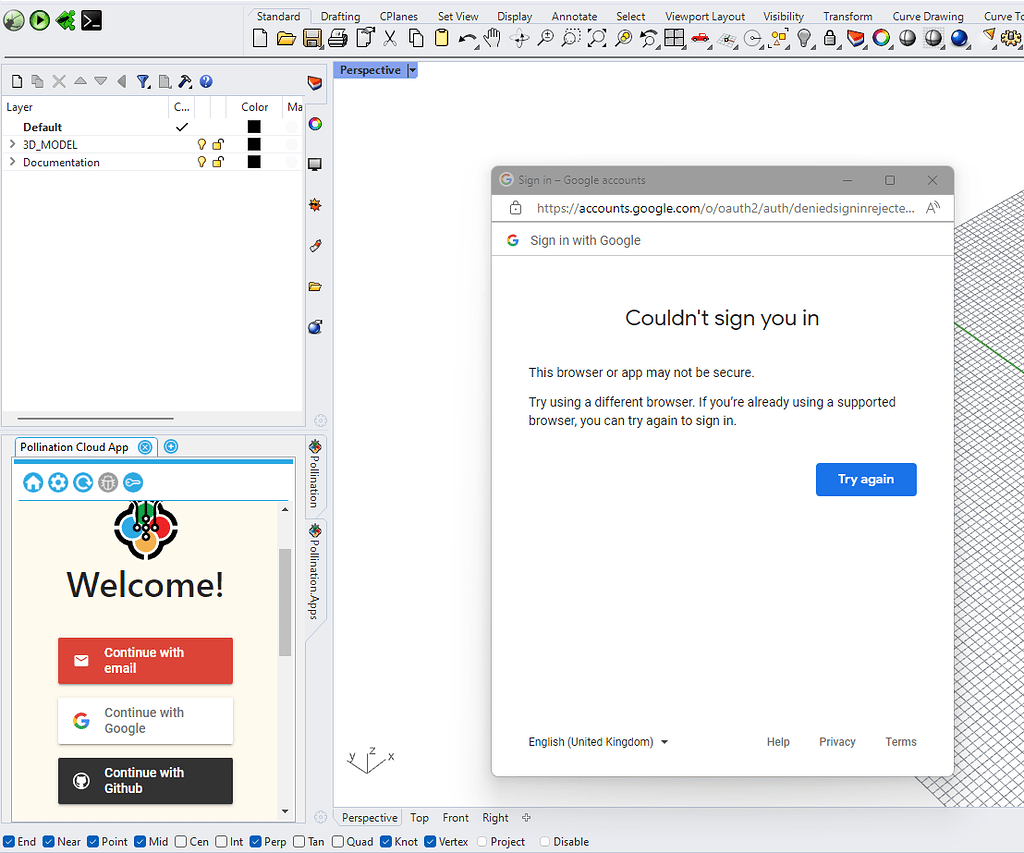This screenshot has width=1024, height=853.
Task: Click the Pollination refresh icon
Action: (x=83, y=482)
